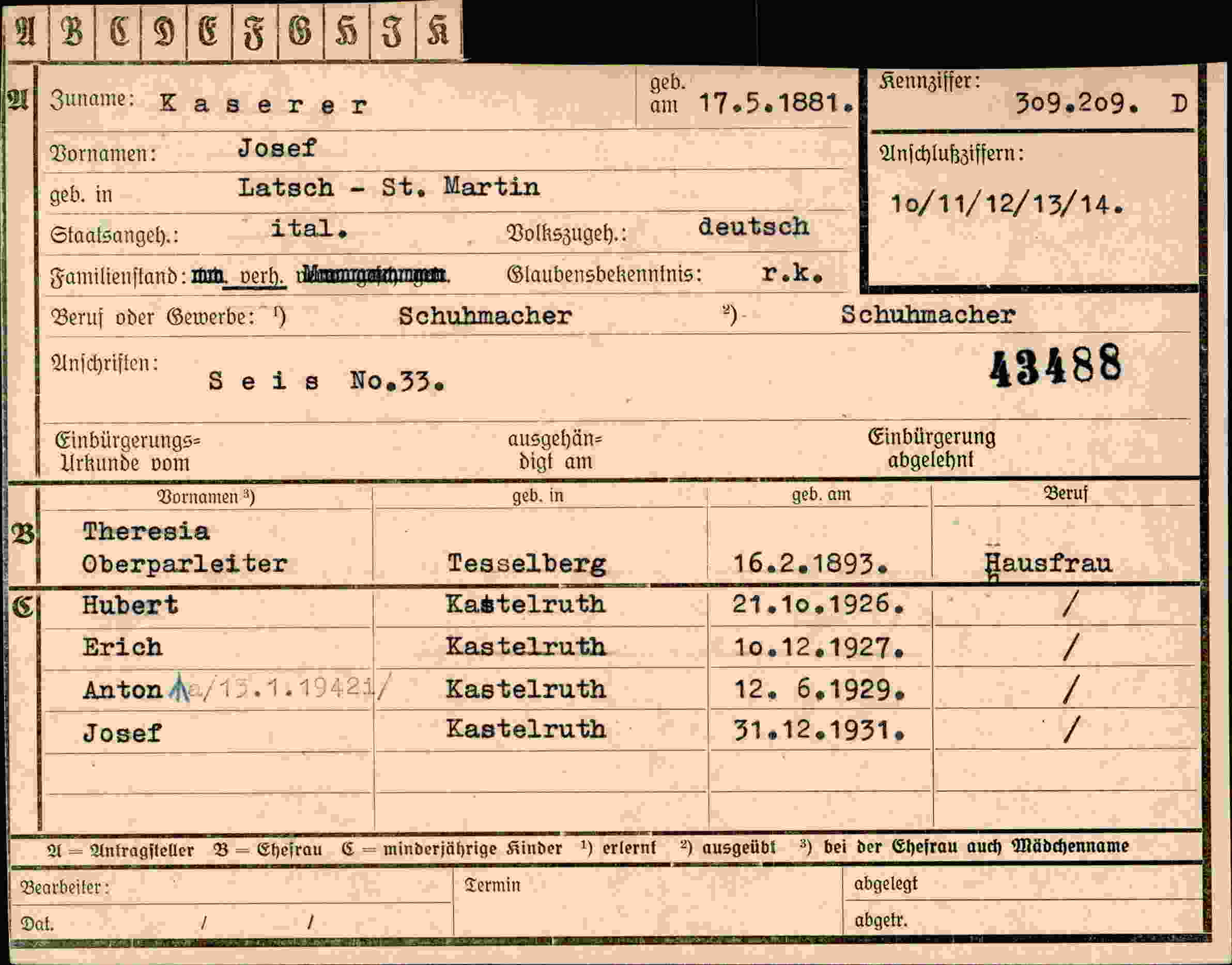Click Kennziffer number '309.209.'
1232x965 pixels.
(1076, 103)
